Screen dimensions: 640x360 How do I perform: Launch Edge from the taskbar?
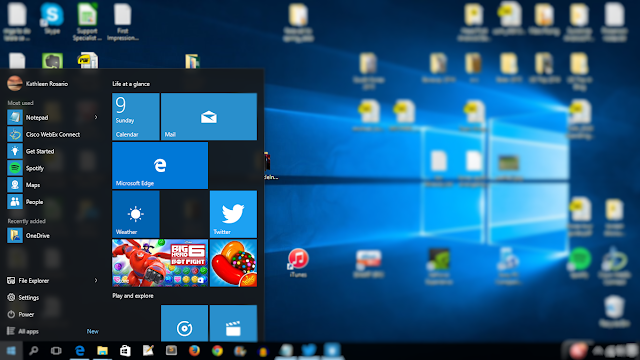(x=80, y=351)
